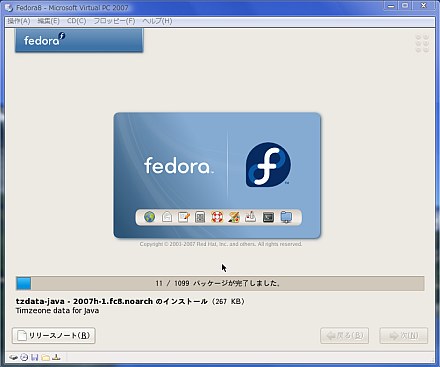Minimize the Virtual PC window

pyautogui.click(x=391, y=6)
